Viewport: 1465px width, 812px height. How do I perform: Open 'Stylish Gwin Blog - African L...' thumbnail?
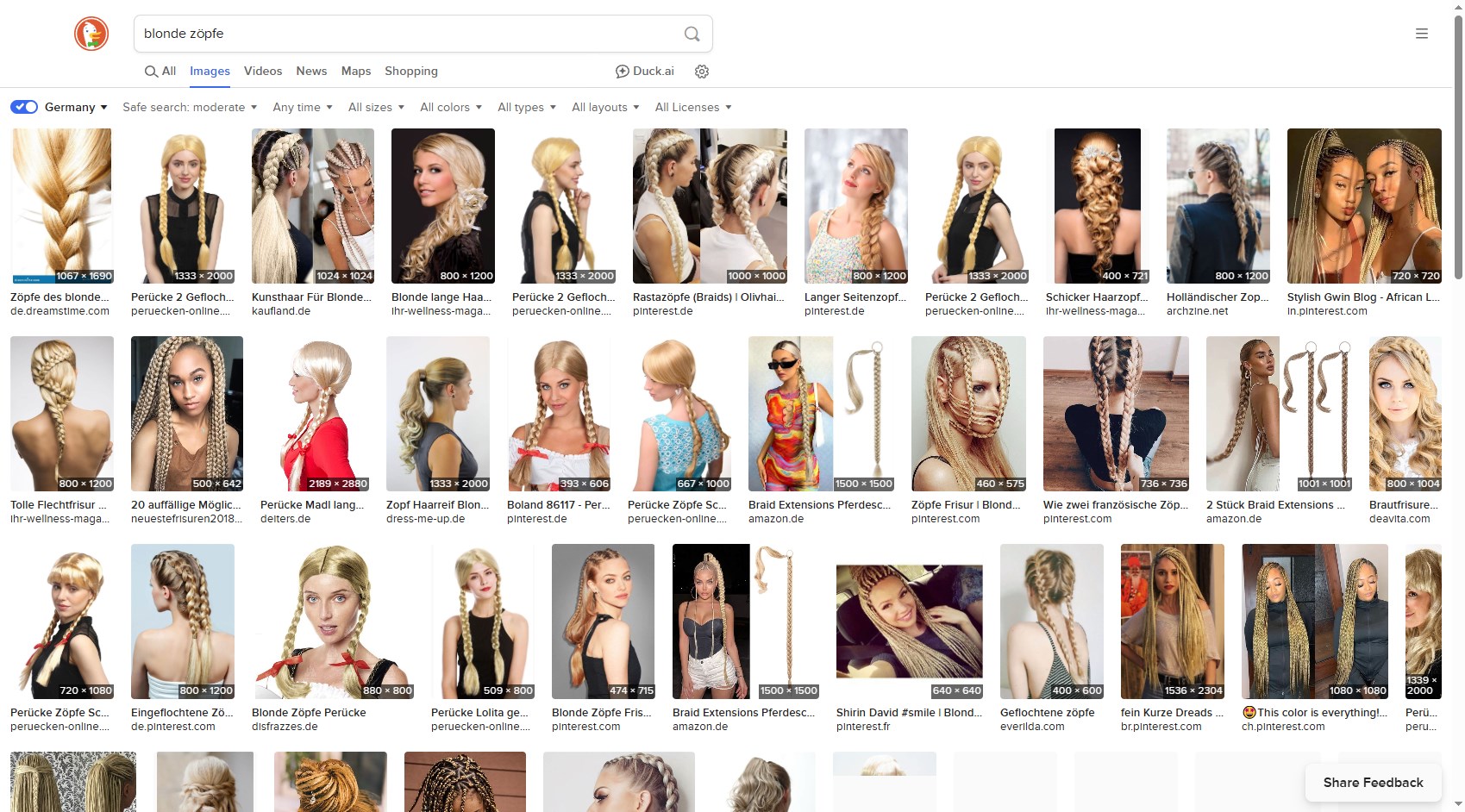[x=1364, y=206]
